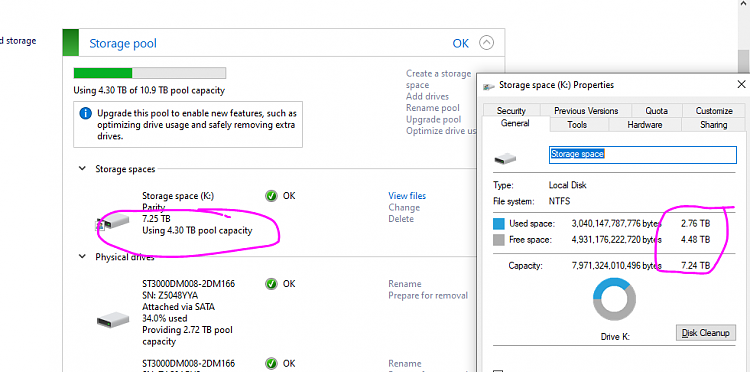Screen dimensions: 750x372
Task: Click the blue info icon in upgrade notice
Action: 85,113
